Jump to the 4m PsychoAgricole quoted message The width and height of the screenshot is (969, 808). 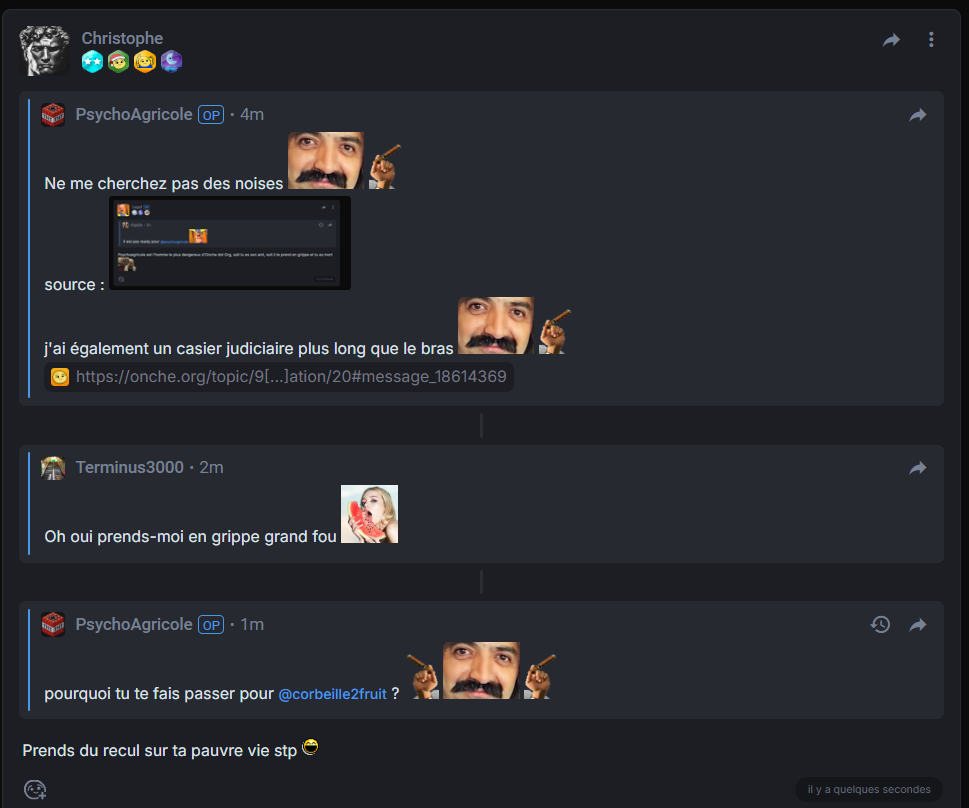click(x=918, y=115)
